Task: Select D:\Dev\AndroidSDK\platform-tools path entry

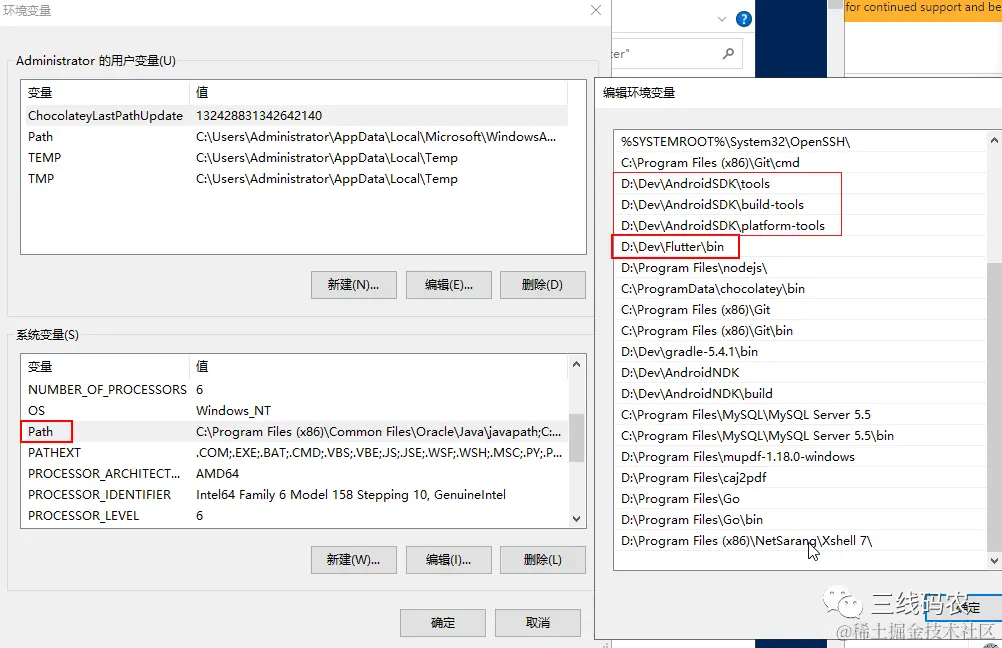Action: (x=800, y=226)
